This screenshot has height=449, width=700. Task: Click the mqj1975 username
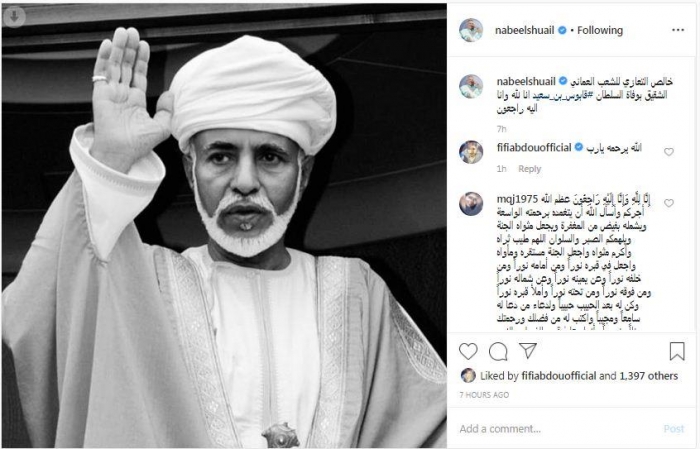pyautogui.click(x=517, y=199)
